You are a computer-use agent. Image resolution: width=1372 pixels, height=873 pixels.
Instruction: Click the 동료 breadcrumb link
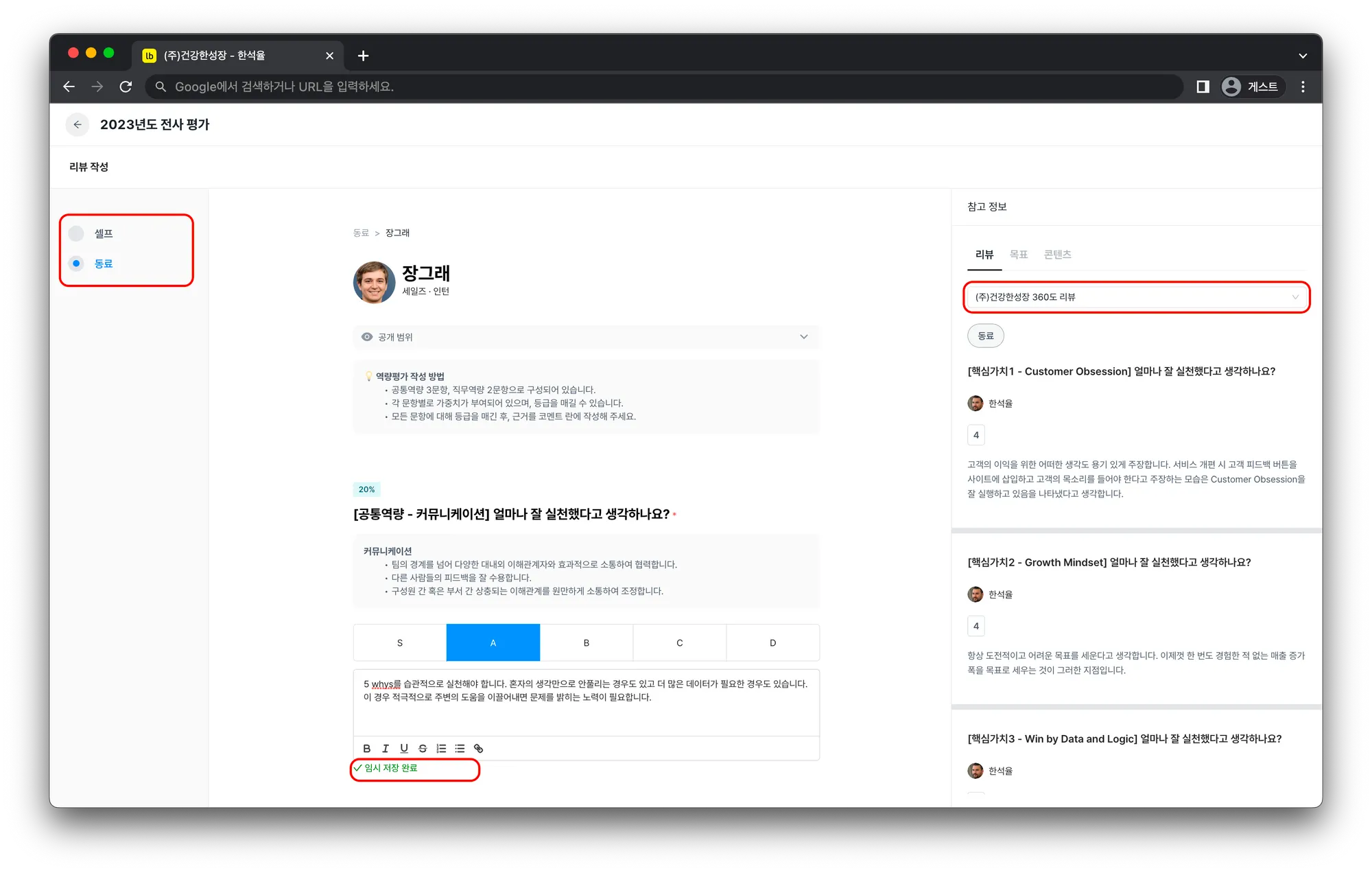coord(361,233)
